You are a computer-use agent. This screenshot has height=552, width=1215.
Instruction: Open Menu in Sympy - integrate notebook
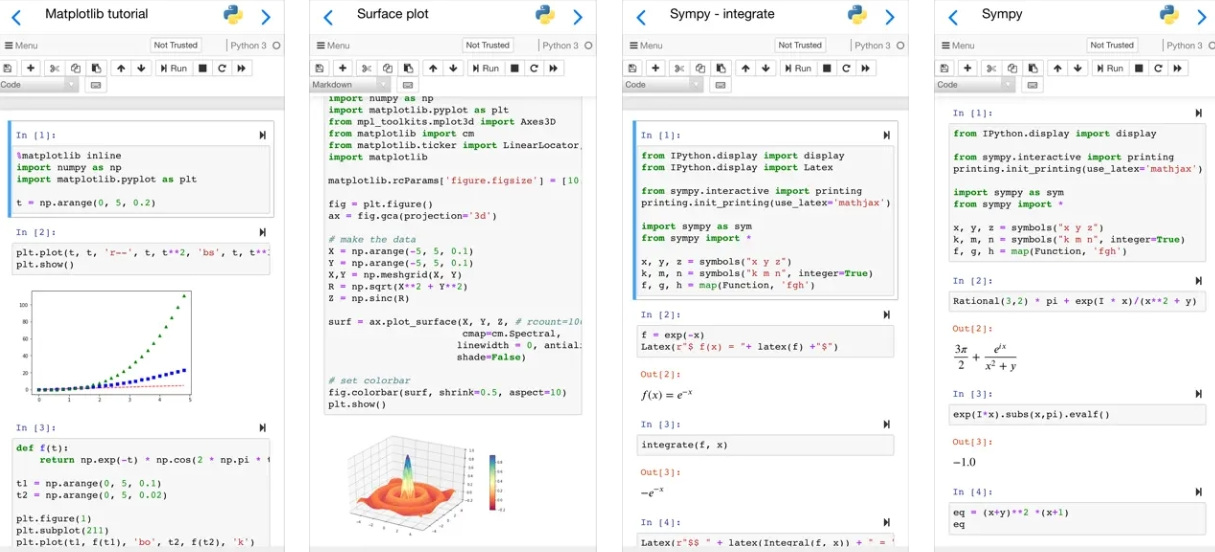point(645,45)
